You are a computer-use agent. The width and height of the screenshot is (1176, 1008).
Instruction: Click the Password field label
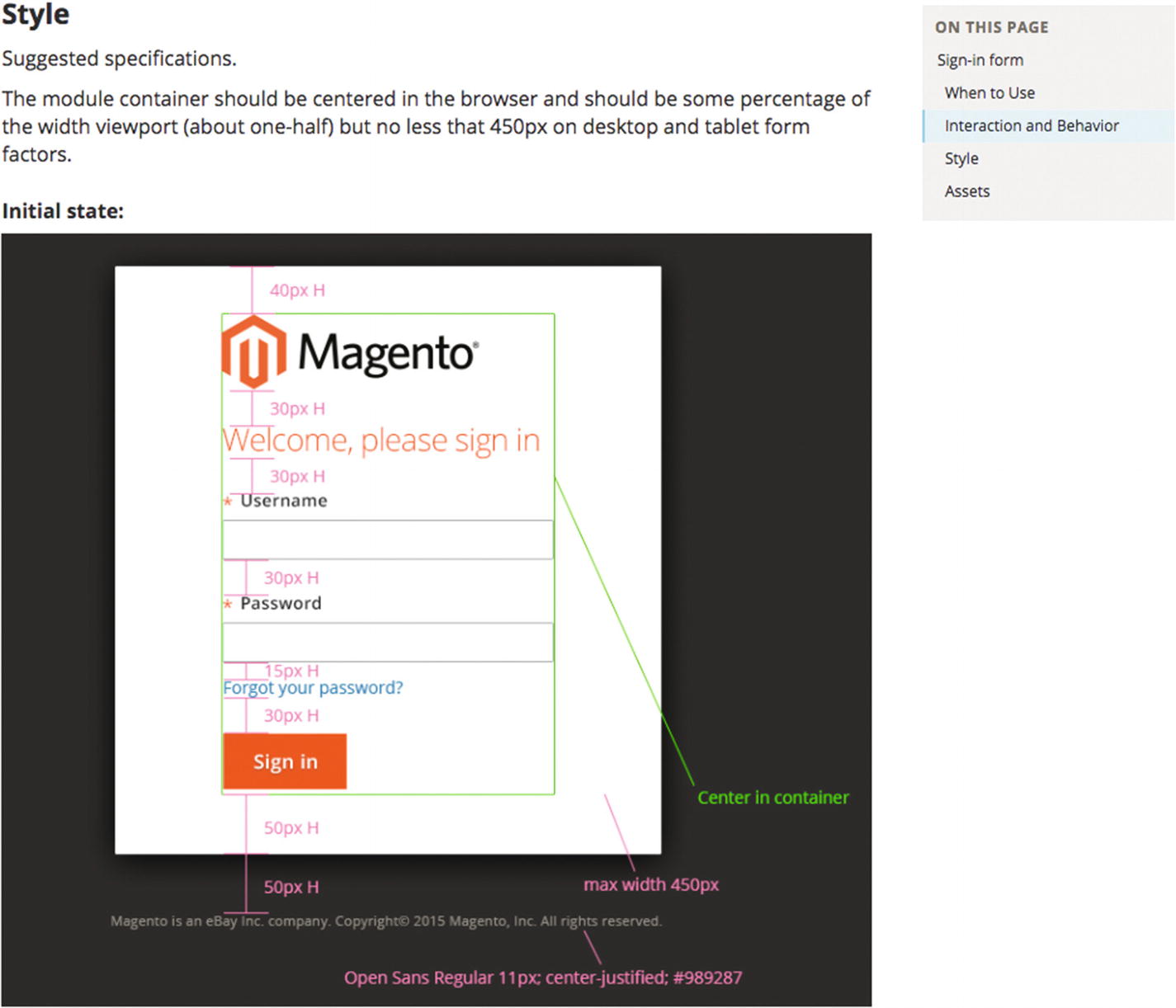pyautogui.click(x=281, y=603)
